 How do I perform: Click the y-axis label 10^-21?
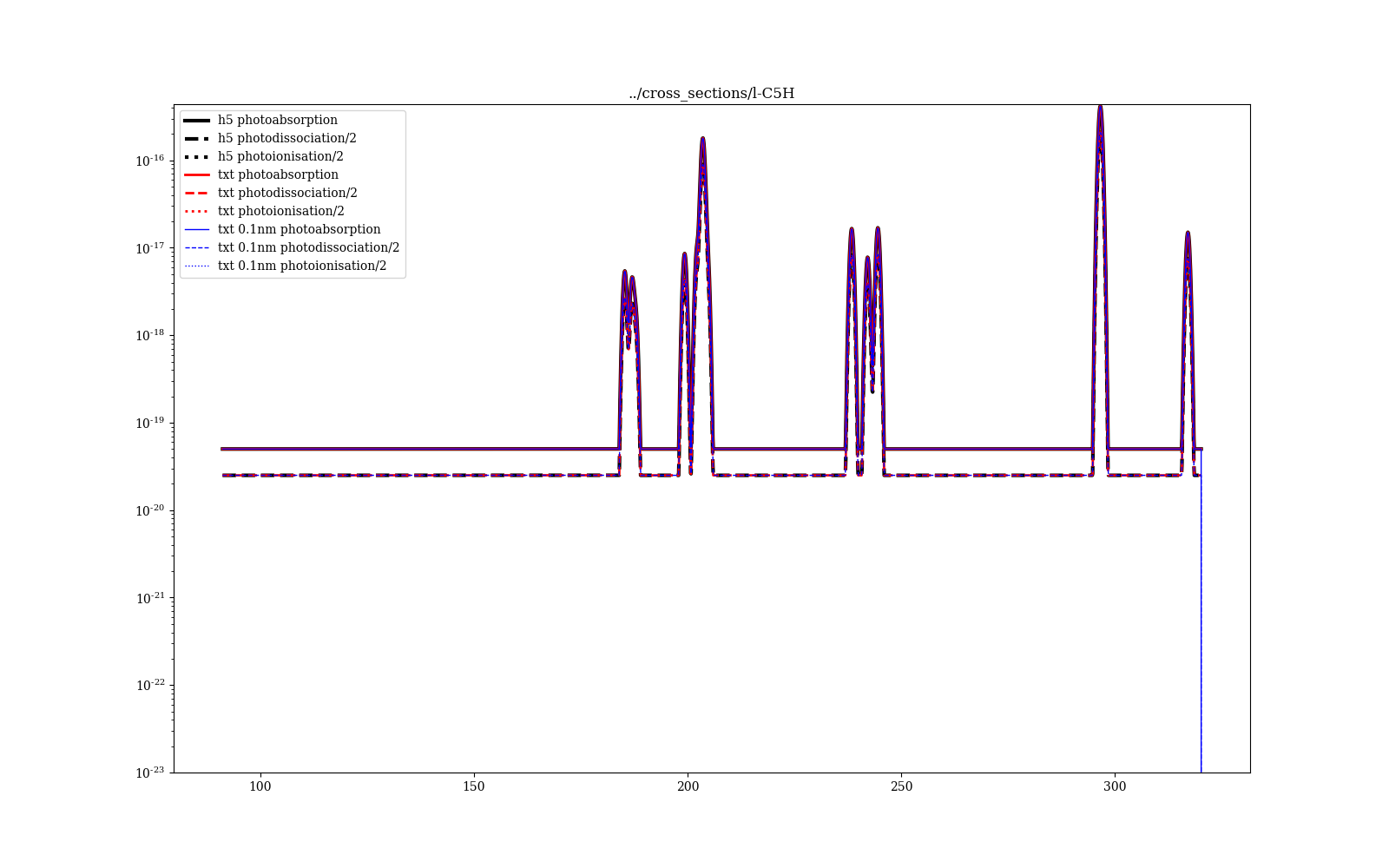point(150,597)
